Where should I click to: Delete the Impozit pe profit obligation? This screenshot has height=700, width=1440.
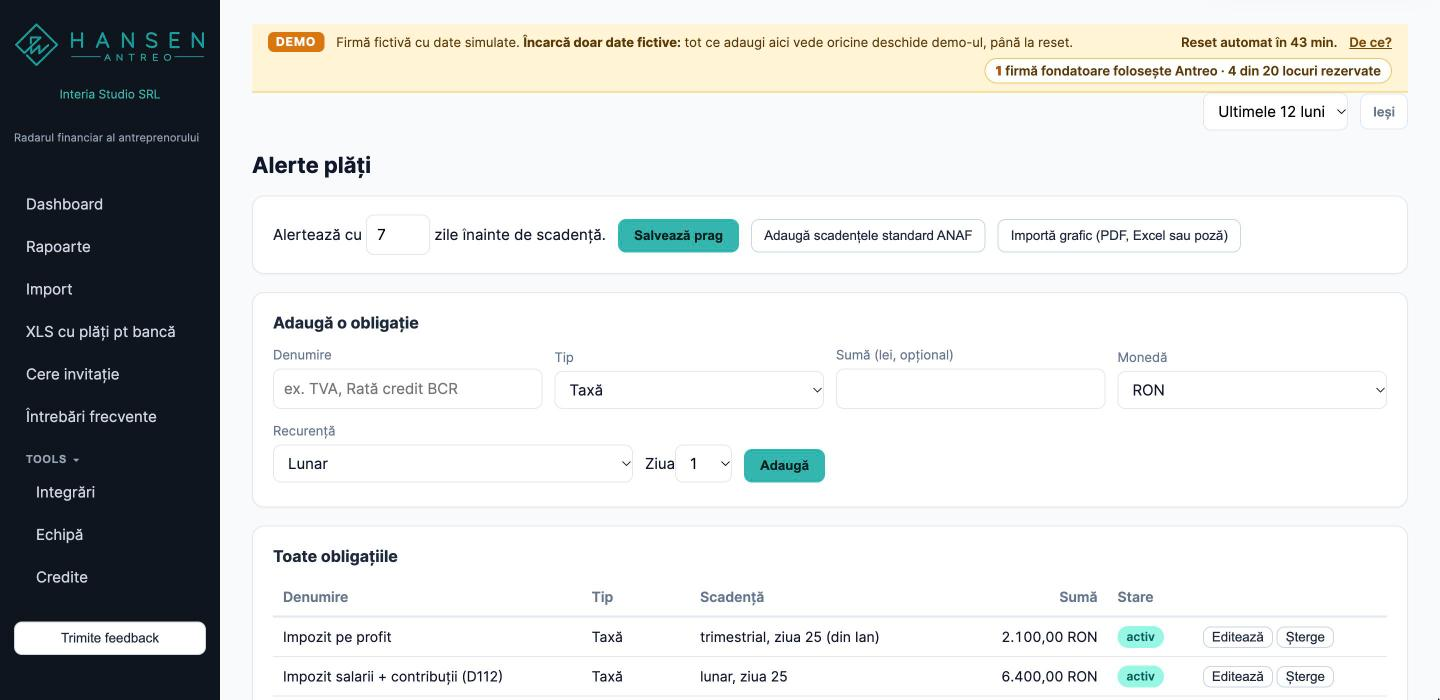click(x=1305, y=637)
